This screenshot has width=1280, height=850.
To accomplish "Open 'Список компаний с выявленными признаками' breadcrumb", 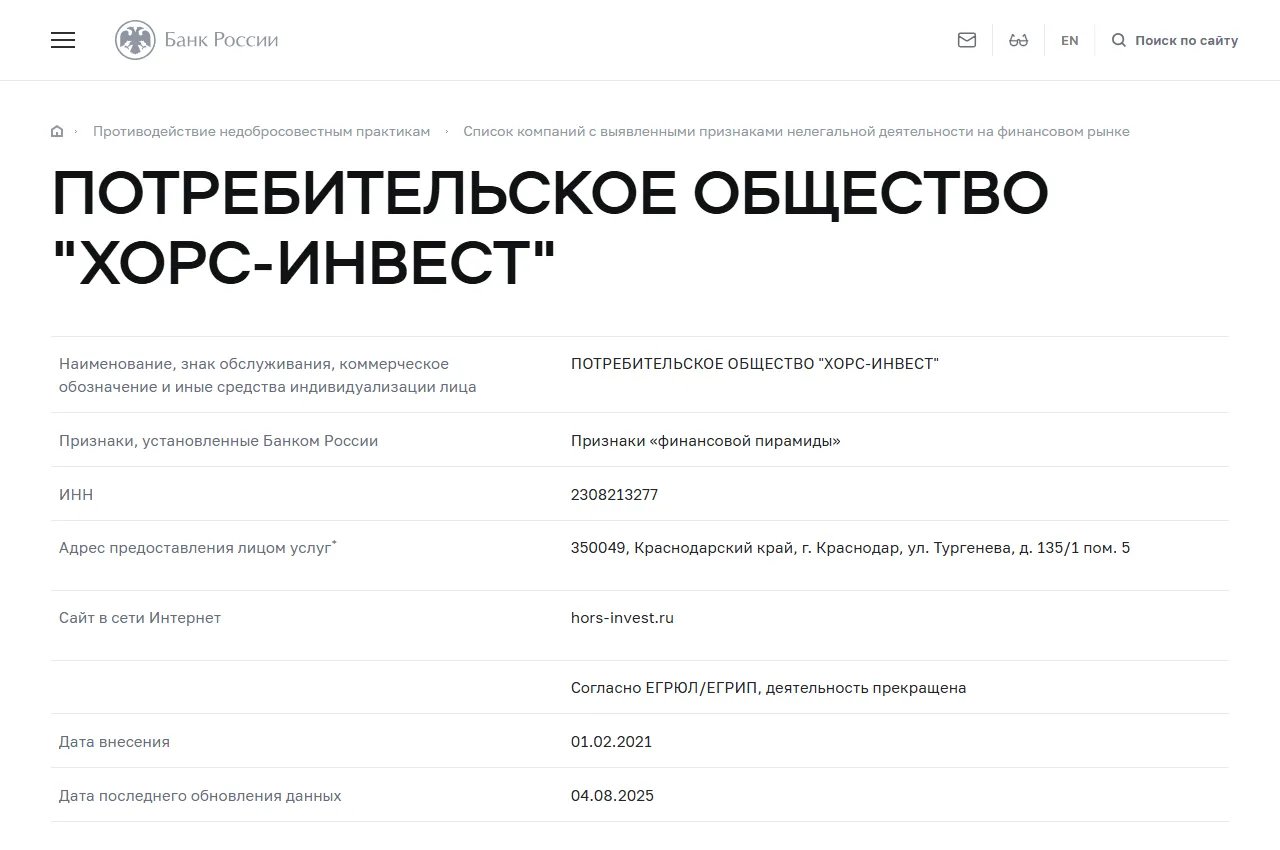I will [x=796, y=132].
